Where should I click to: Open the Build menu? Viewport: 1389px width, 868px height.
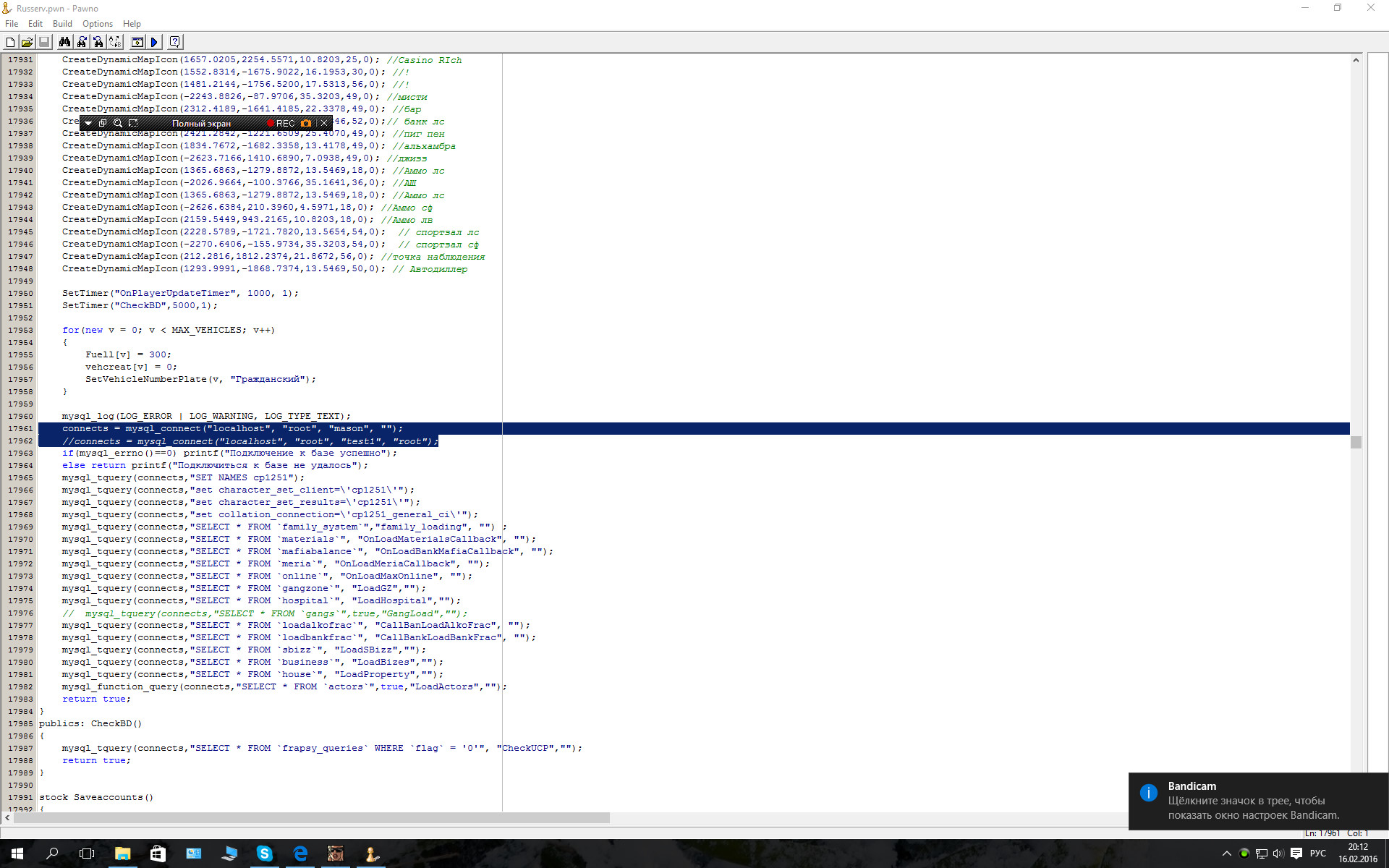pos(62,24)
